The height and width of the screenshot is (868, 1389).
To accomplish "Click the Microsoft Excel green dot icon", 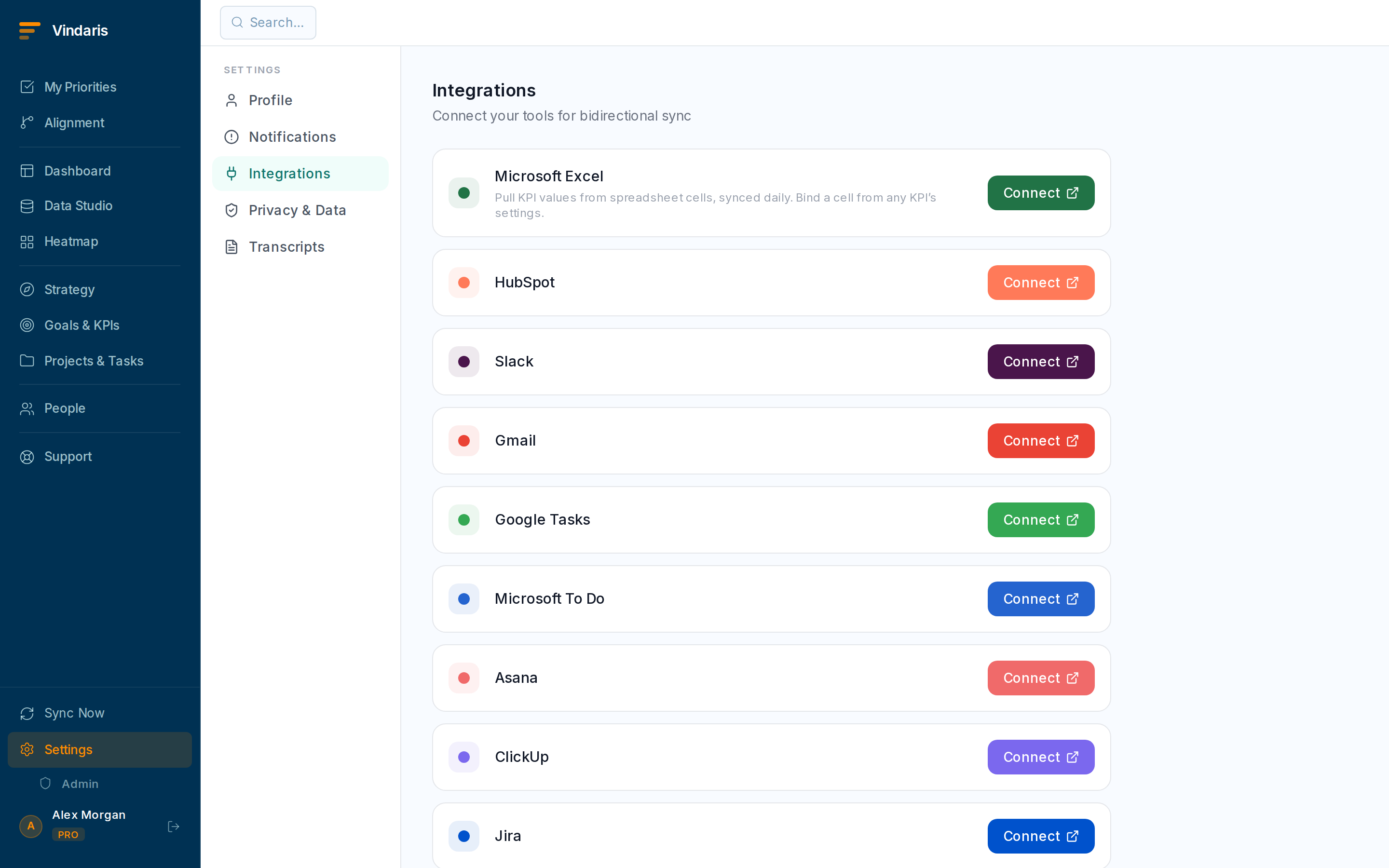I will 464,193.
